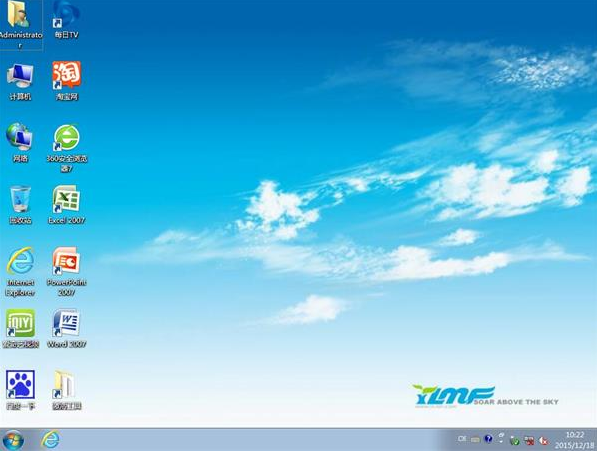The width and height of the screenshot is (597, 453).
Task: Open the Excel 2007 desktop shortcut
Action: click(67, 204)
